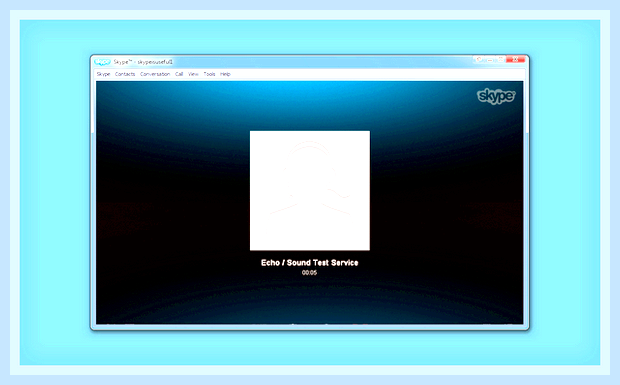
Task: Close the Skype window
Action: click(x=515, y=59)
